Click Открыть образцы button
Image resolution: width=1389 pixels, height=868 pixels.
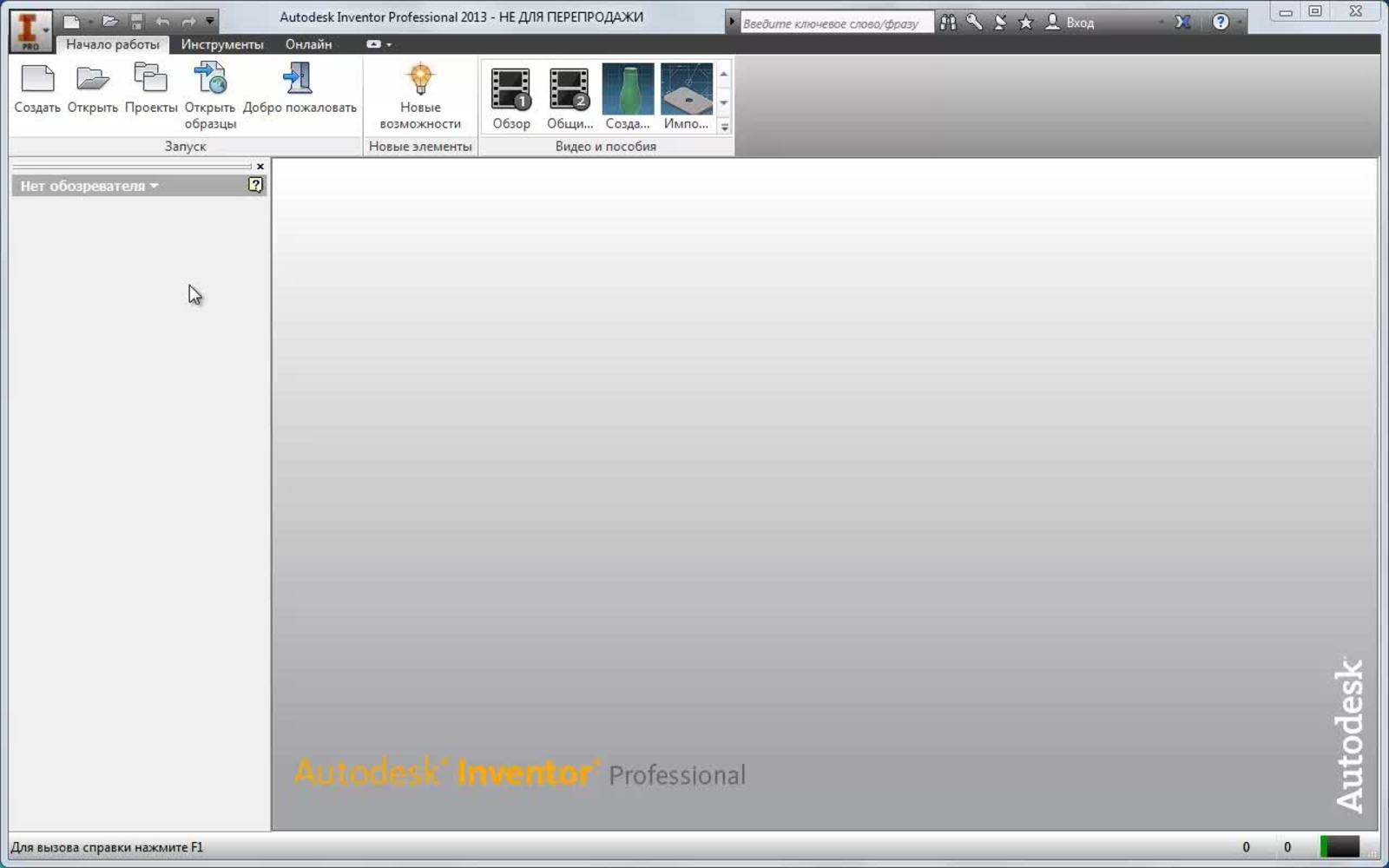click(210, 96)
